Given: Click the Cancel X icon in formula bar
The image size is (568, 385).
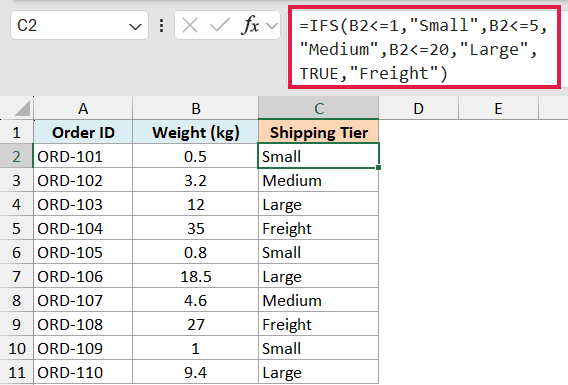Looking at the screenshot, I should (190, 26).
